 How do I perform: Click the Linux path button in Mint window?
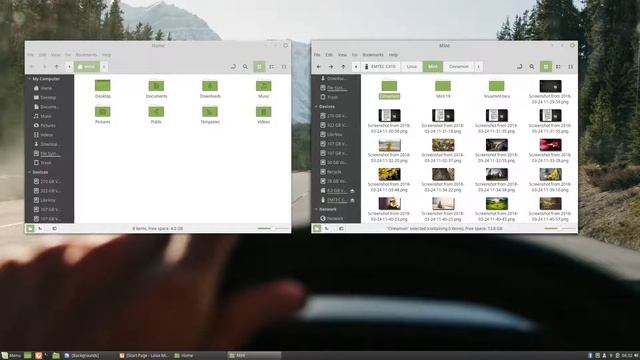411,67
